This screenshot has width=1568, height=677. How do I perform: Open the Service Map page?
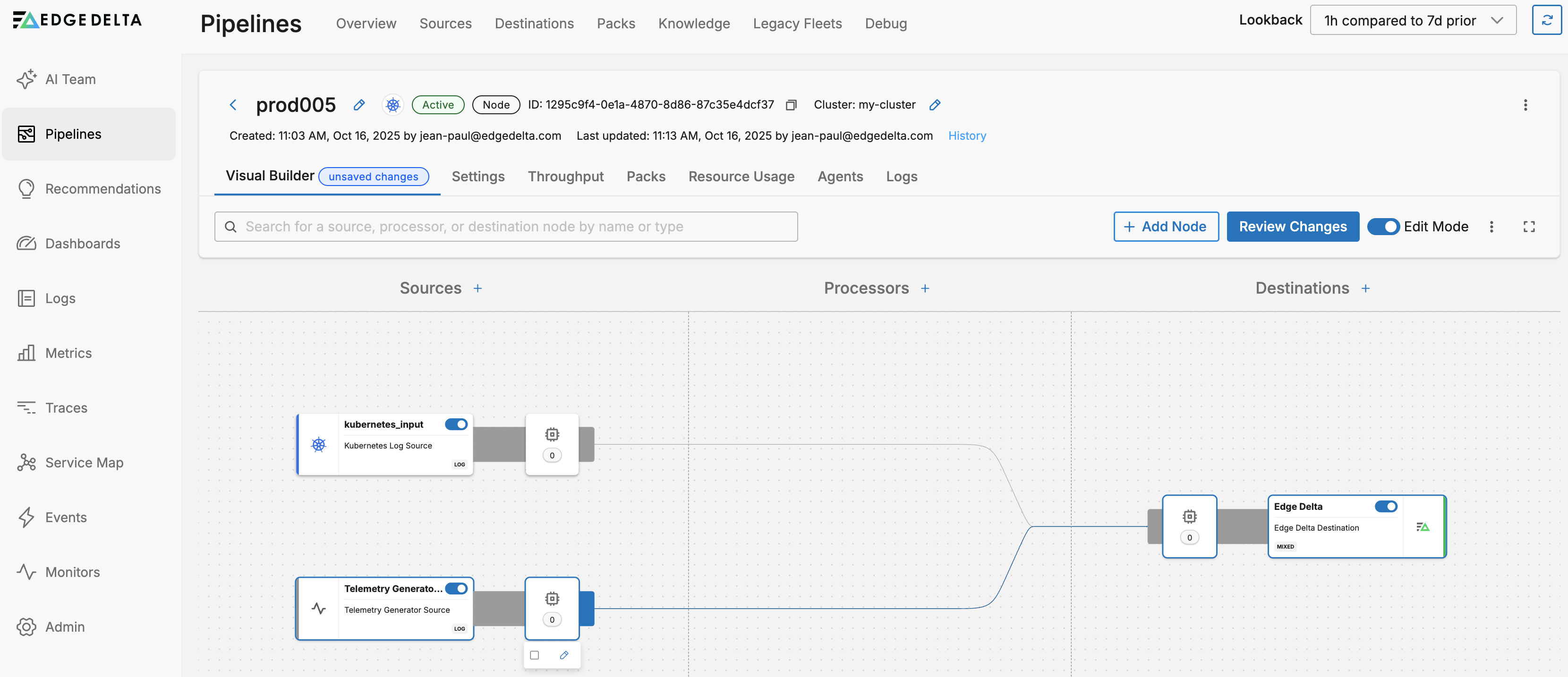84,463
